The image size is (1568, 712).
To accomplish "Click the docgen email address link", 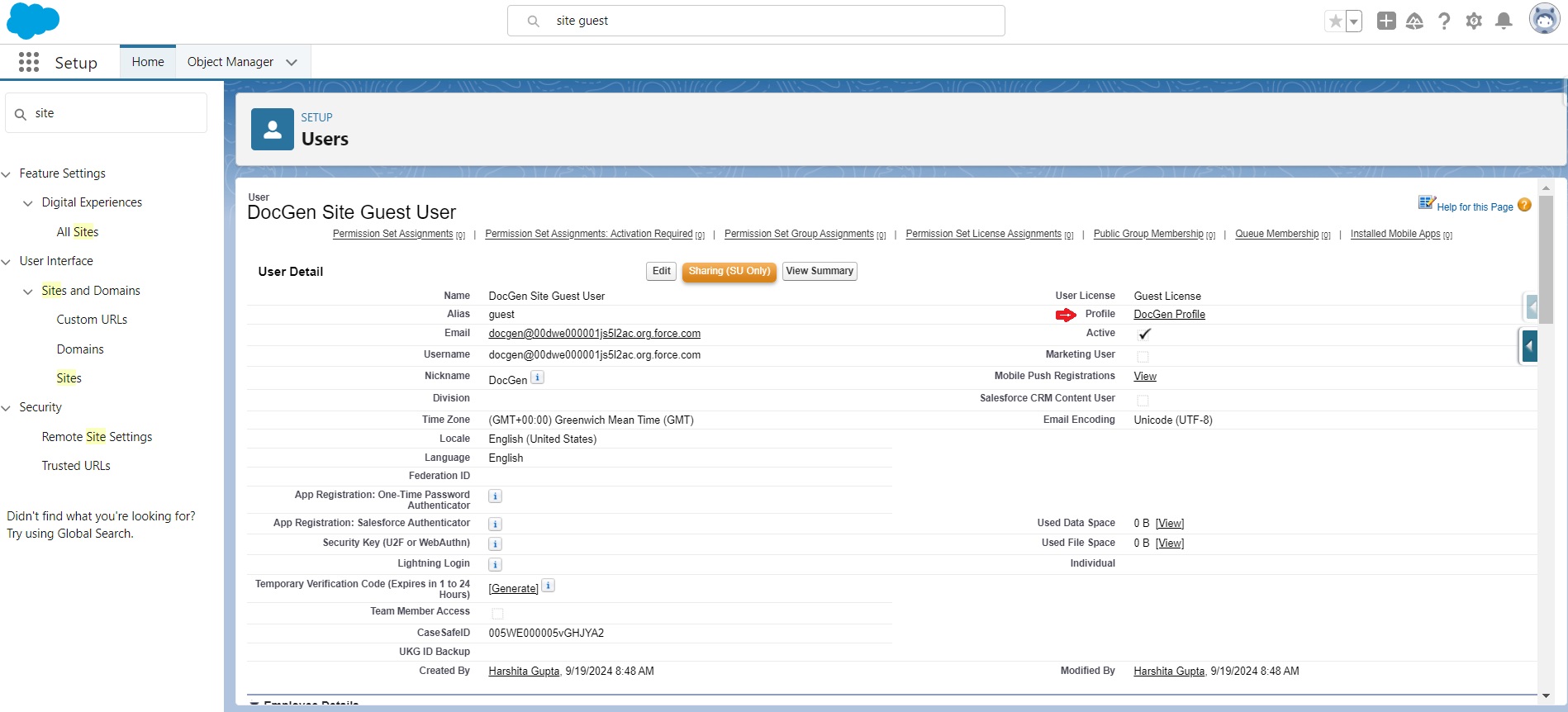I will 594,334.
